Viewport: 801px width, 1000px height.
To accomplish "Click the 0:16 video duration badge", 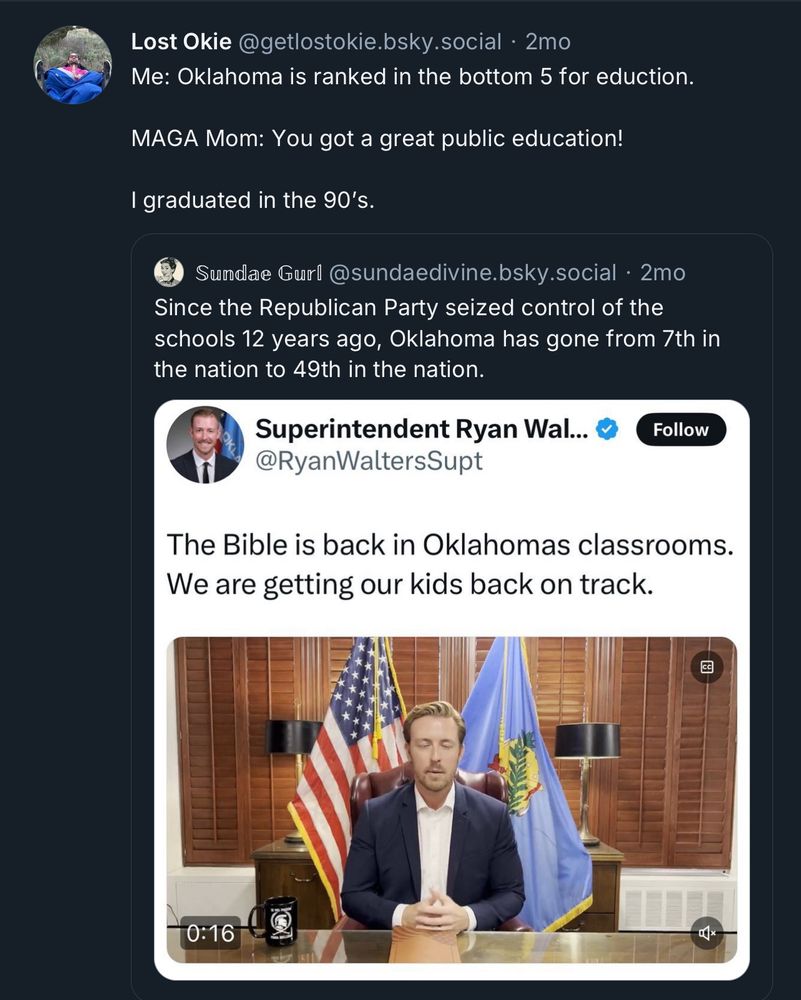I will pos(210,932).
